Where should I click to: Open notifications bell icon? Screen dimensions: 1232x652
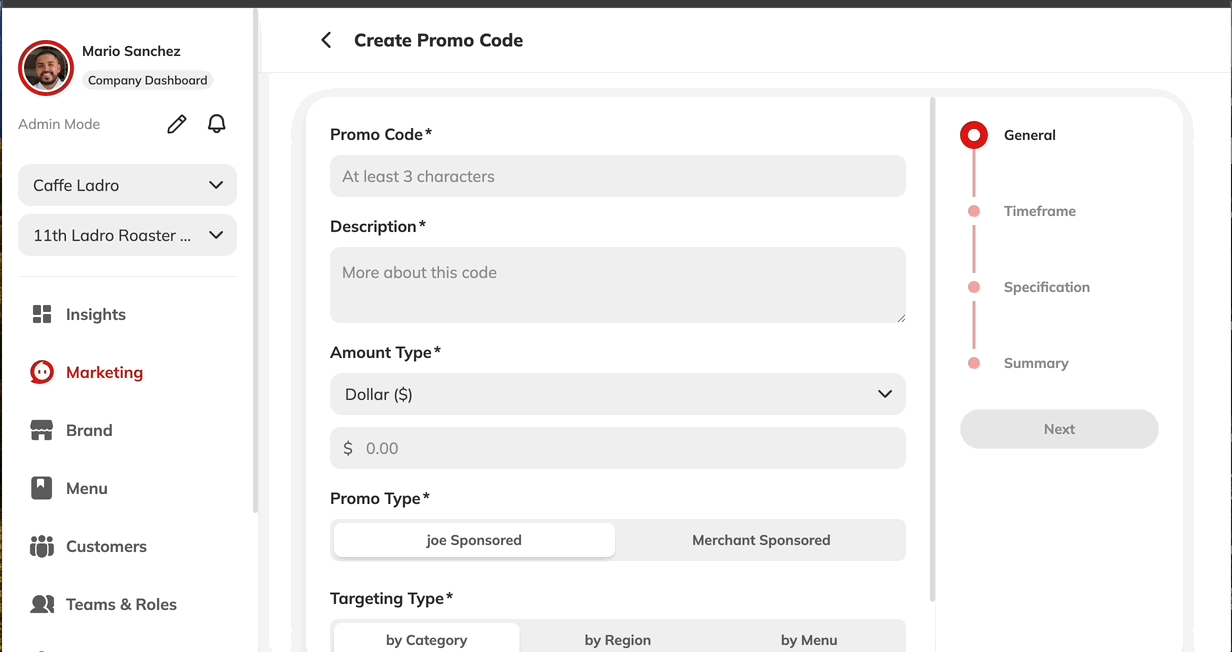point(216,124)
